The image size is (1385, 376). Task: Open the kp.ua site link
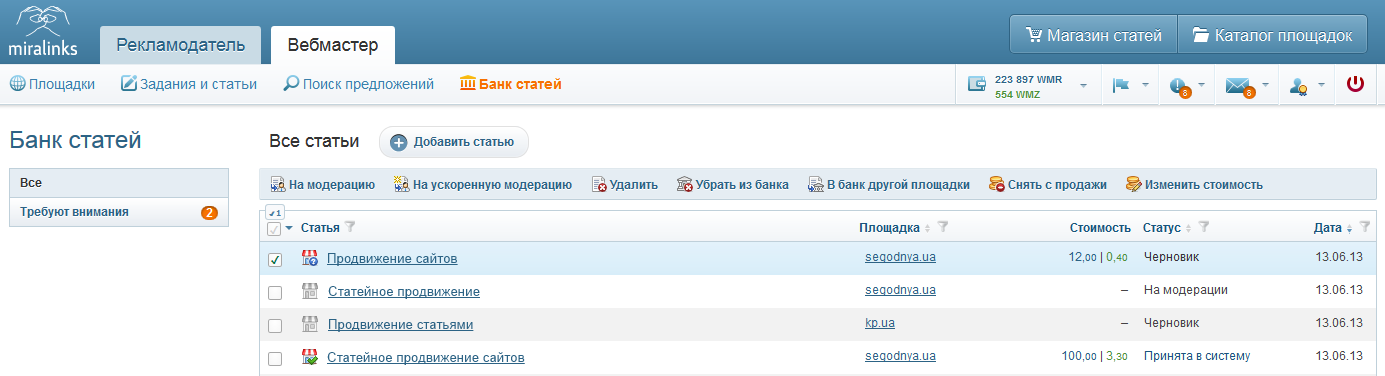click(880, 323)
